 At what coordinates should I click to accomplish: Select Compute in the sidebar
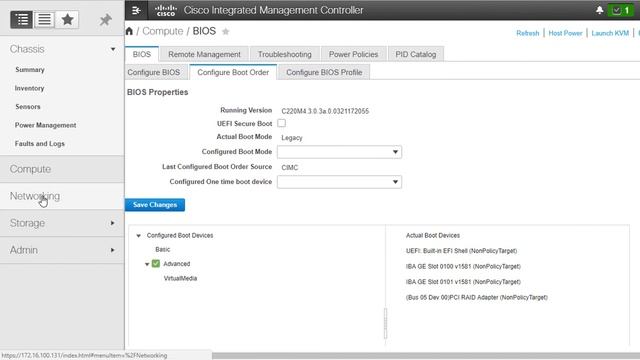(x=62, y=169)
